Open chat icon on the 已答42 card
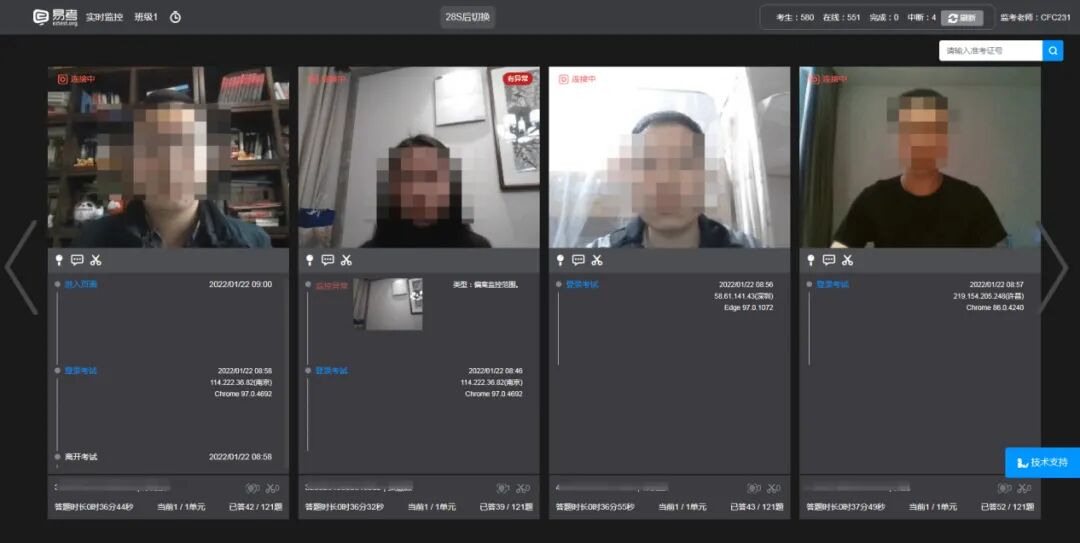Screen dimensions: 1080x543 pos(77,260)
